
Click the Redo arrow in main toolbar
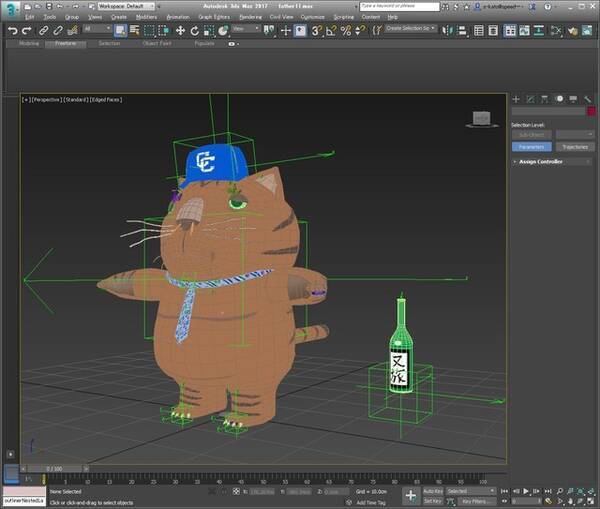tap(27, 31)
